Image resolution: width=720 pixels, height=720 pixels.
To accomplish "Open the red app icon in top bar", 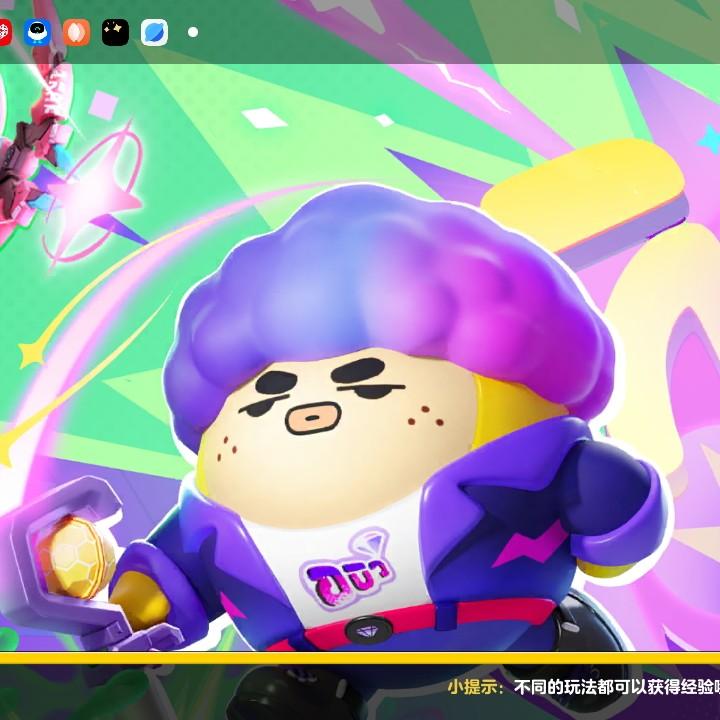I will tap(3, 32).
